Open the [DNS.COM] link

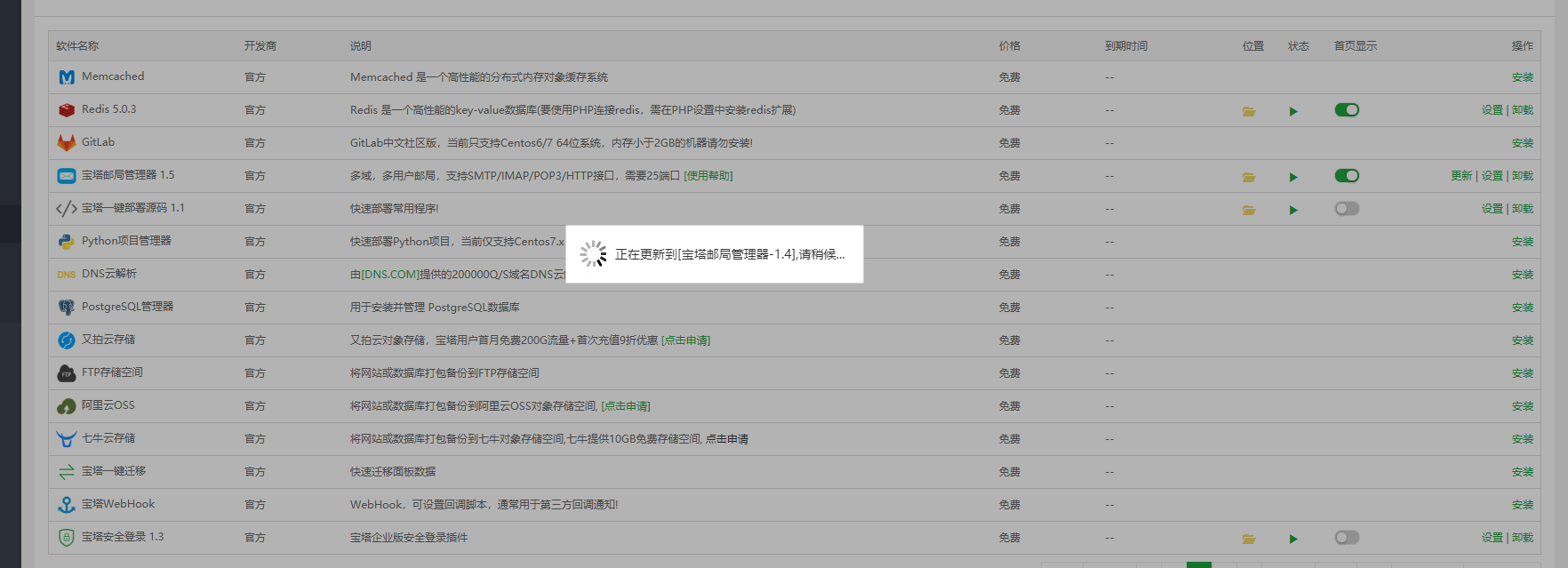coord(390,275)
